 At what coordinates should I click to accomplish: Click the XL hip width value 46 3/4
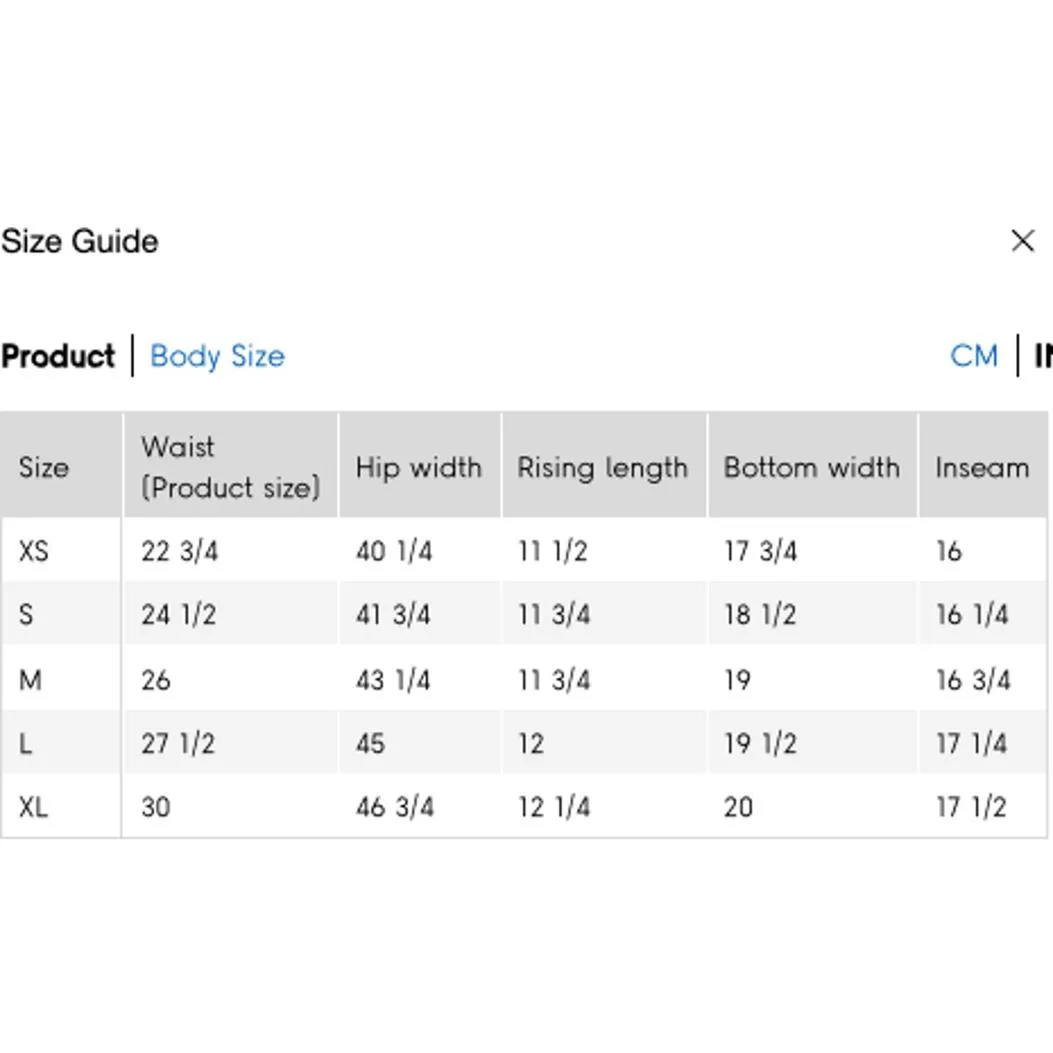(x=395, y=806)
